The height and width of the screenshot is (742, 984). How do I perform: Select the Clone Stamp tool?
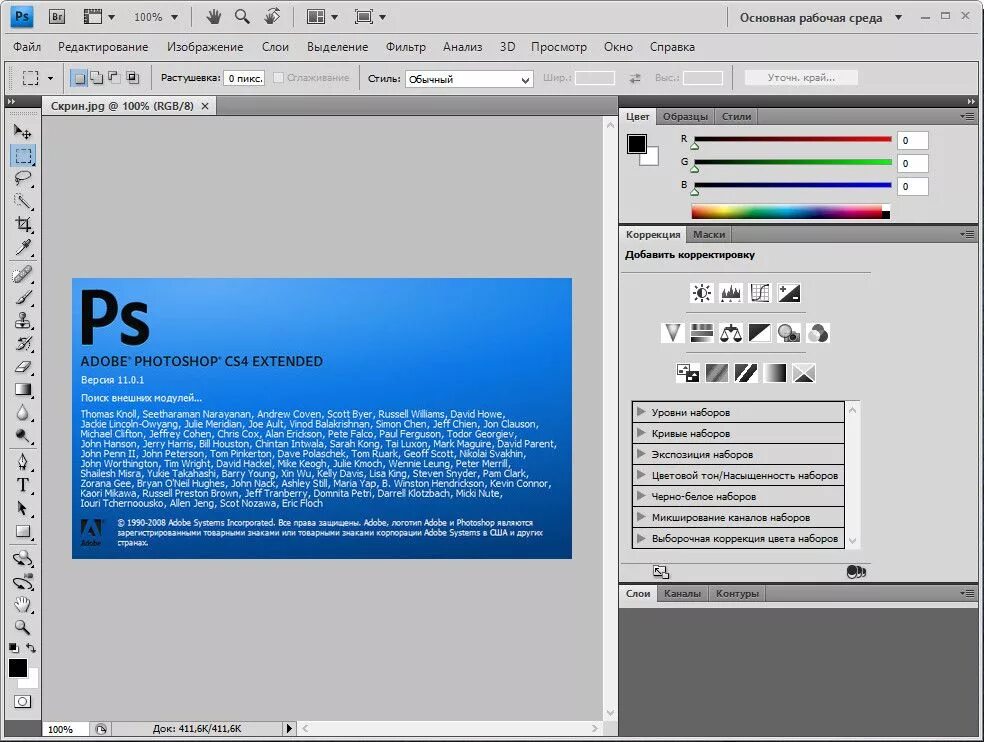[x=23, y=321]
